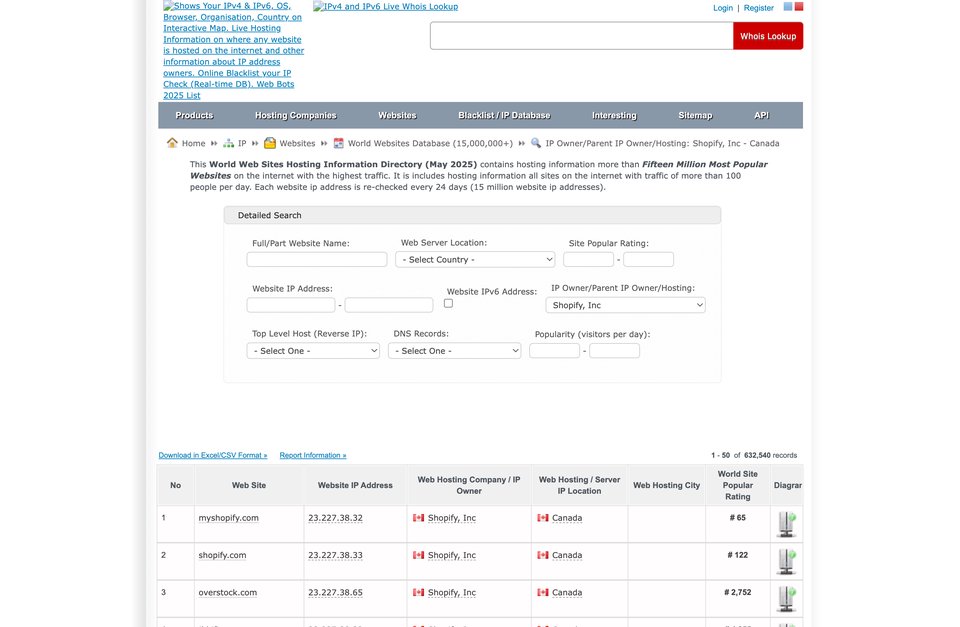This screenshot has height=627, width=960.
Task: Click the Full/Part Website Name field
Action: pyautogui.click(x=317, y=260)
